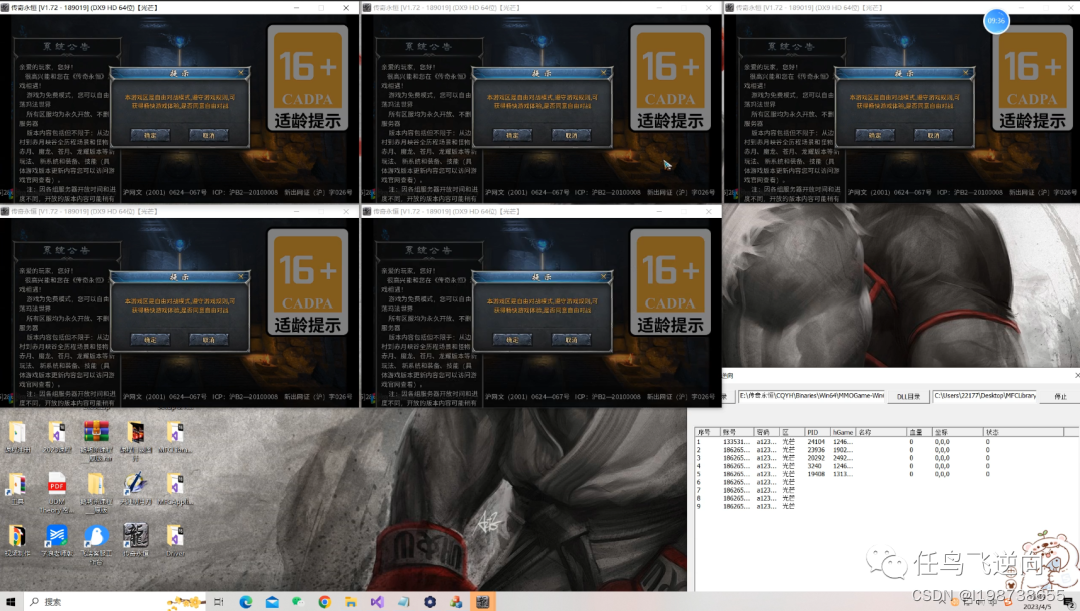Click the 名称 column header
1080x611 pixels.
tap(881, 432)
